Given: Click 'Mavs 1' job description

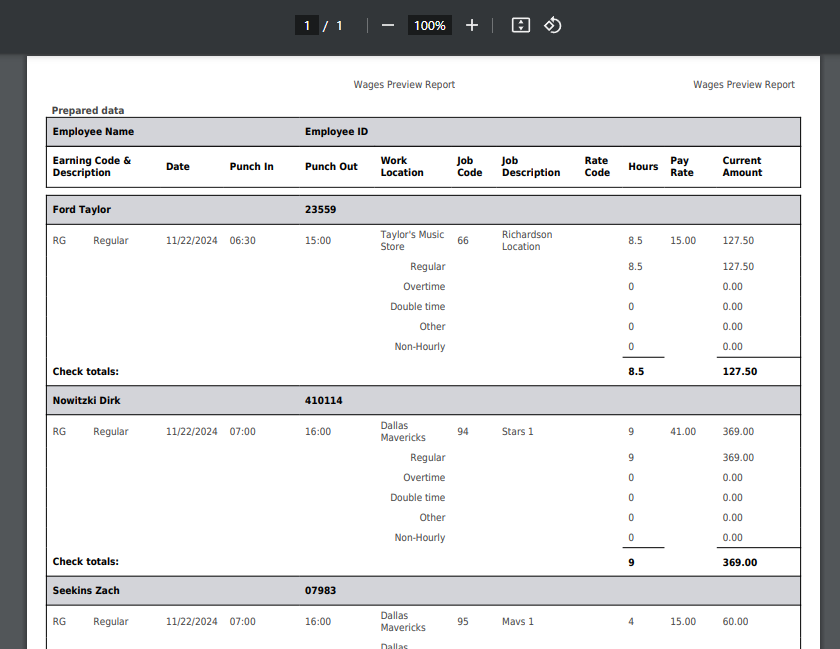Looking at the screenshot, I should click(518, 622).
